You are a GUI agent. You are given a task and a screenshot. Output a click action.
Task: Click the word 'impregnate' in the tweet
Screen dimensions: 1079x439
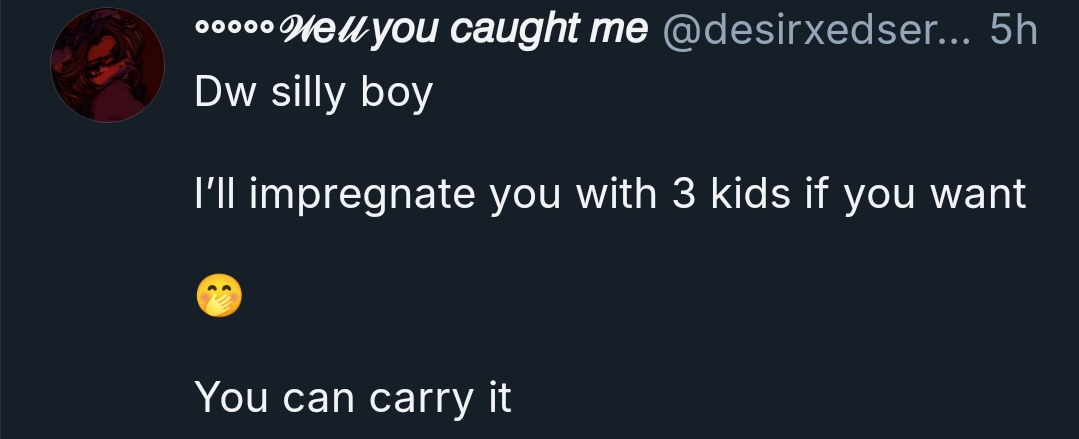tap(363, 195)
